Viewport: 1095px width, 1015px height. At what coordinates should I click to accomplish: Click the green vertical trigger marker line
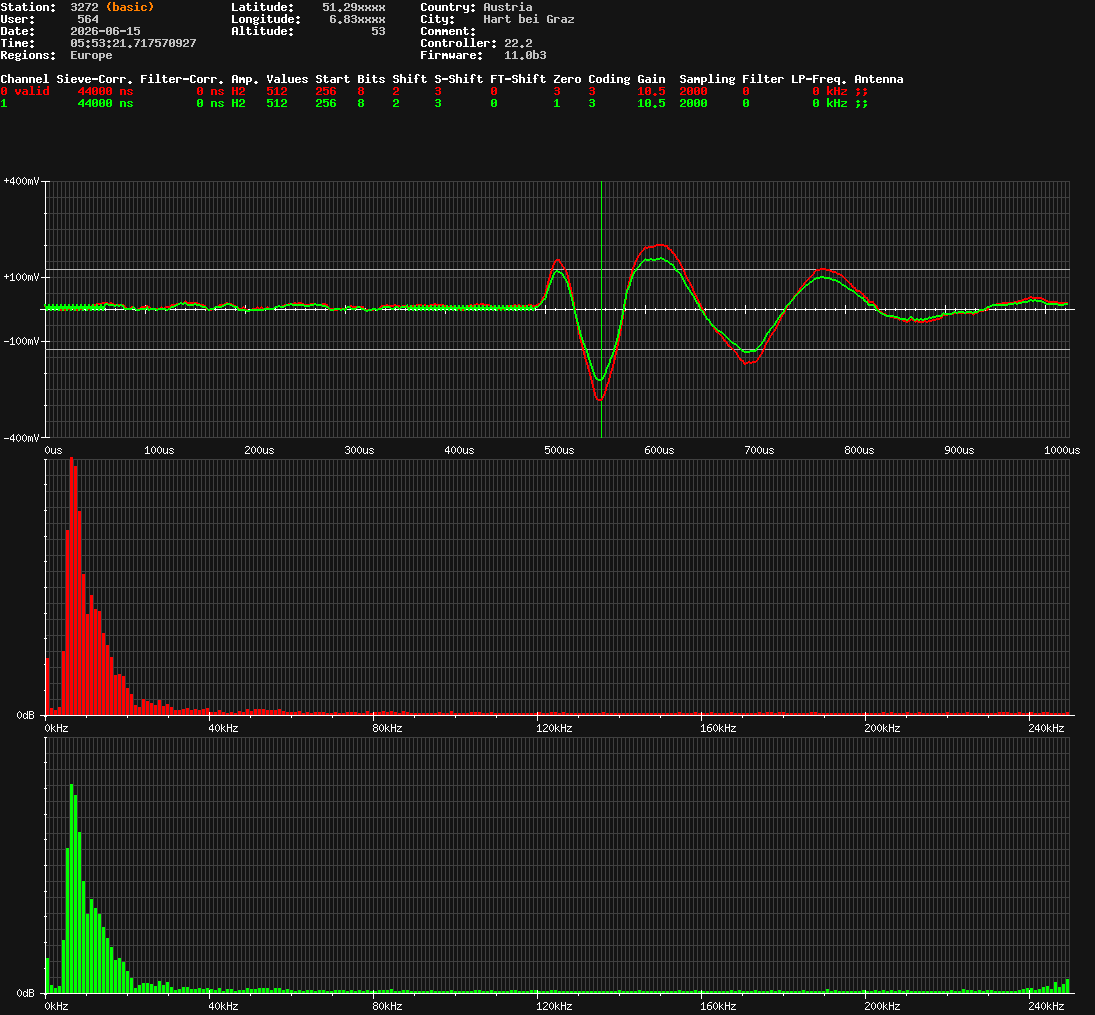(601, 309)
